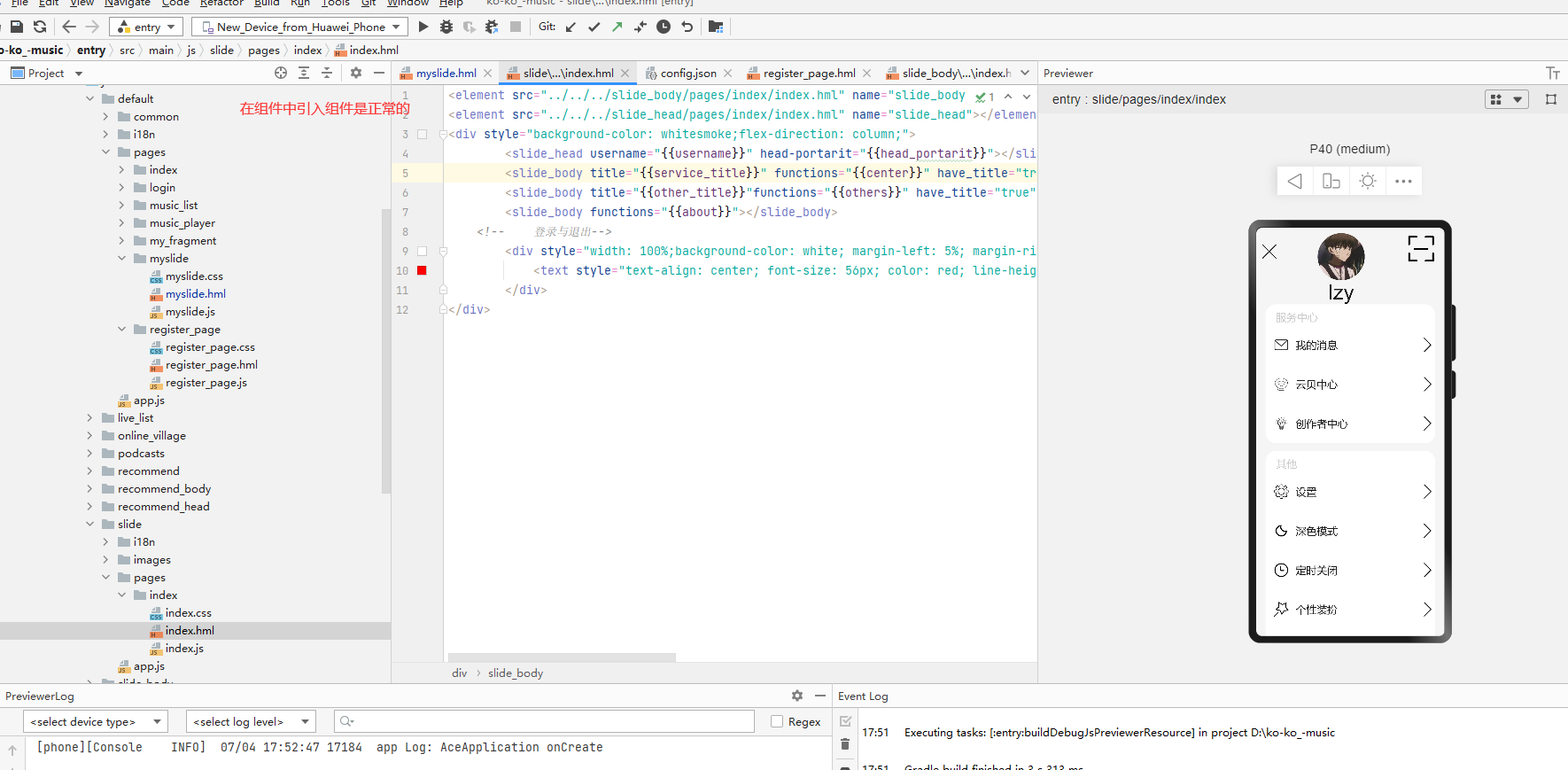This screenshot has width=1568, height=770.
Task: Open the Project panel gear options
Action: click(x=356, y=73)
